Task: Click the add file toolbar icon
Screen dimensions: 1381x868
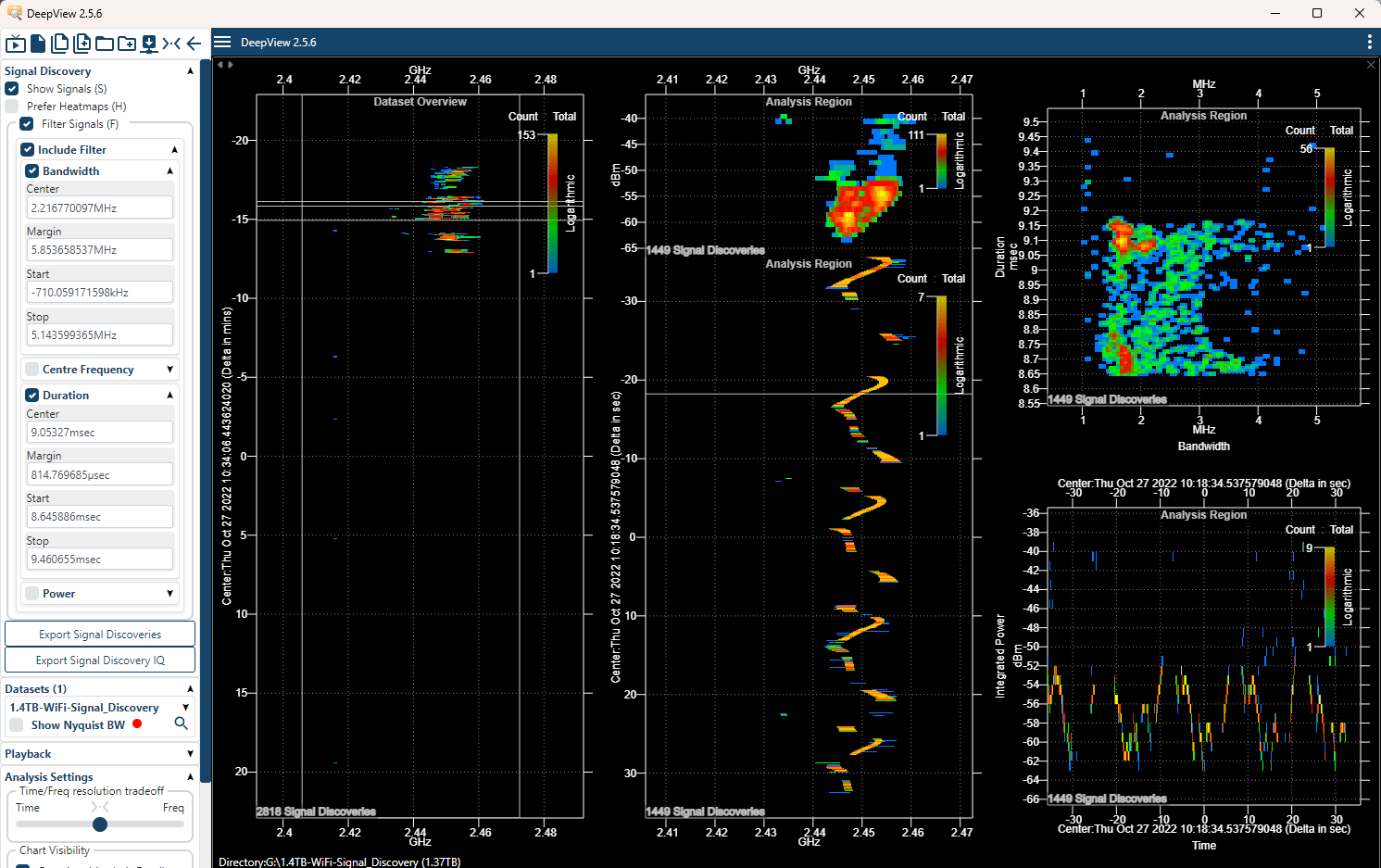Action: click(x=82, y=43)
